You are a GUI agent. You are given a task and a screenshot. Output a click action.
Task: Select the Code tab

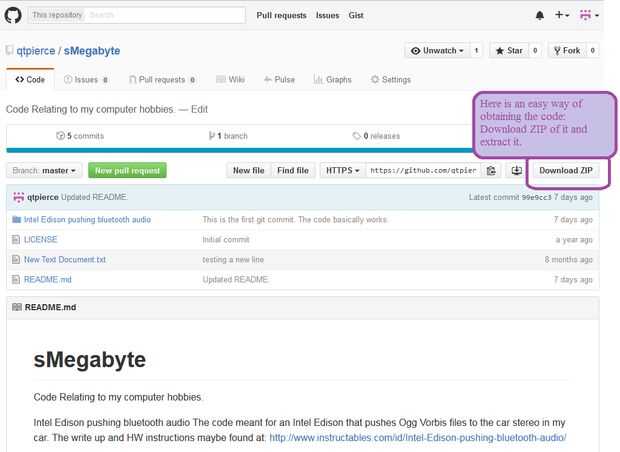point(30,79)
